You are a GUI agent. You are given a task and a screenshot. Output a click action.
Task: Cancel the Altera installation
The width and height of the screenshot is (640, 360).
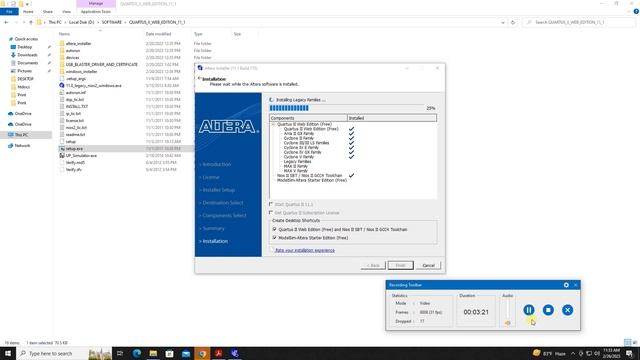(x=428, y=265)
